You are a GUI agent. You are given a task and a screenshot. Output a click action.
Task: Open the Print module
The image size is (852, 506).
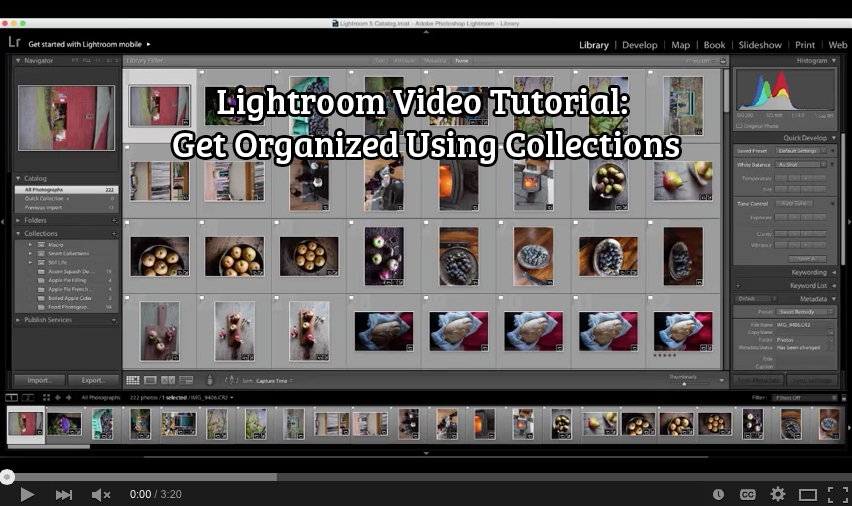[x=805, y=45]
